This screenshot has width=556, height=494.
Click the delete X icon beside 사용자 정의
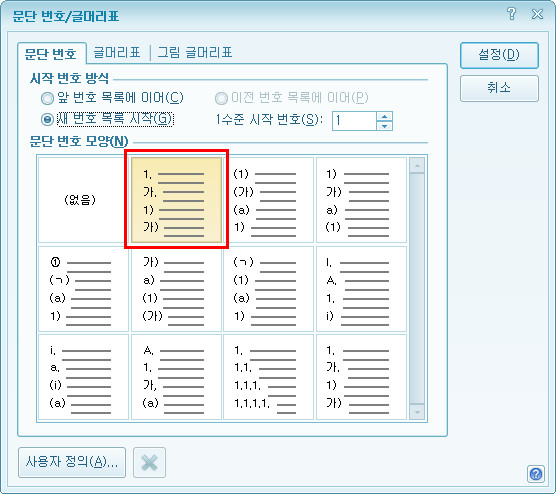tap(149, 462)
